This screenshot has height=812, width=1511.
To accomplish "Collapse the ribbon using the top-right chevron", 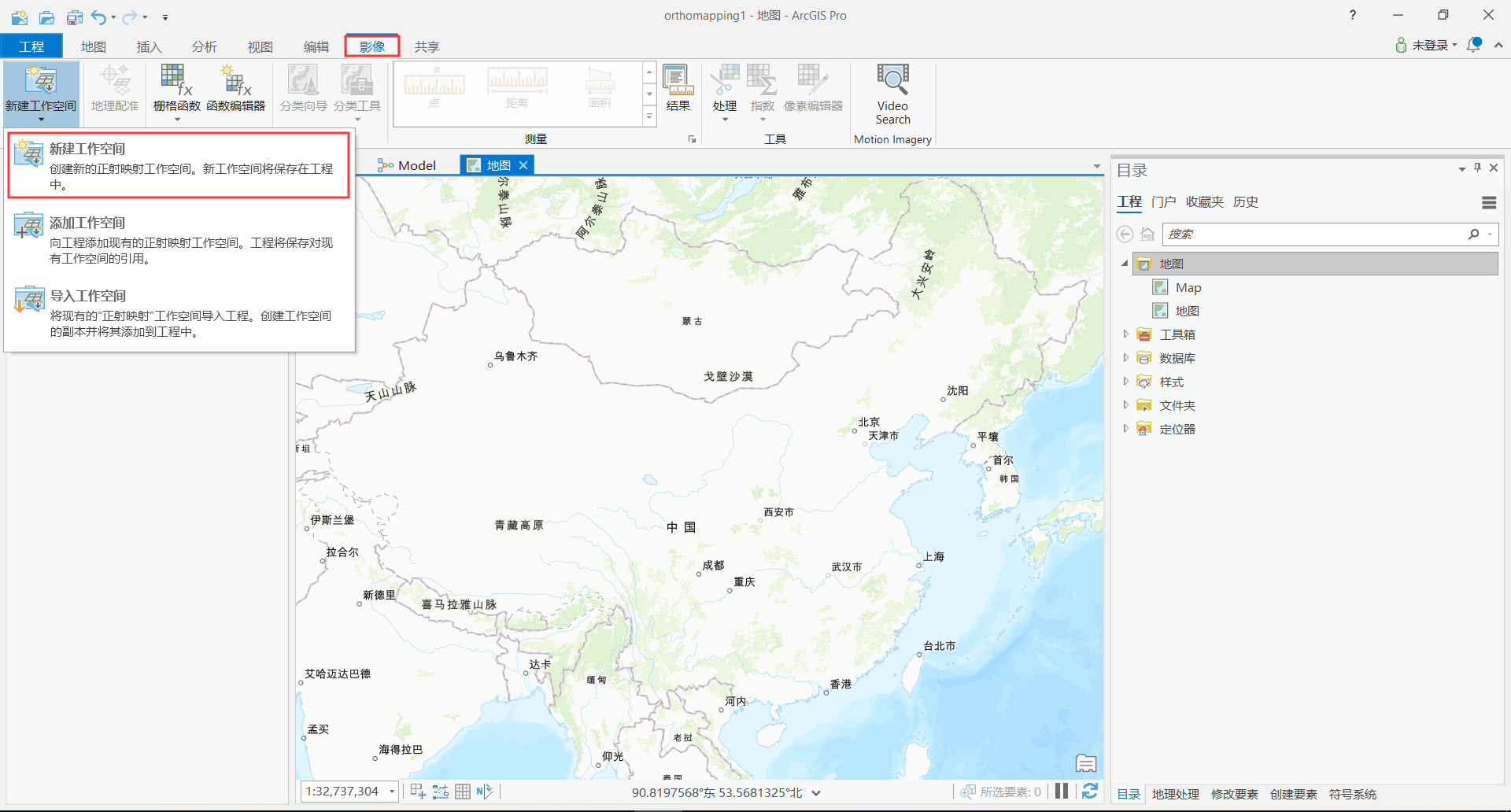I will tap(1498, 45).
